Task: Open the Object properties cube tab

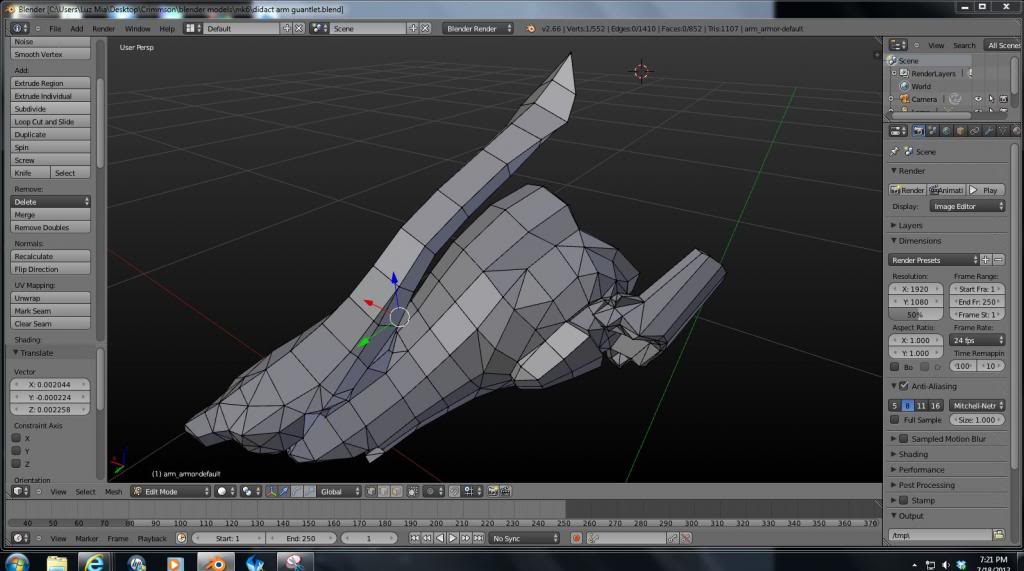Action: pos(961,131)
